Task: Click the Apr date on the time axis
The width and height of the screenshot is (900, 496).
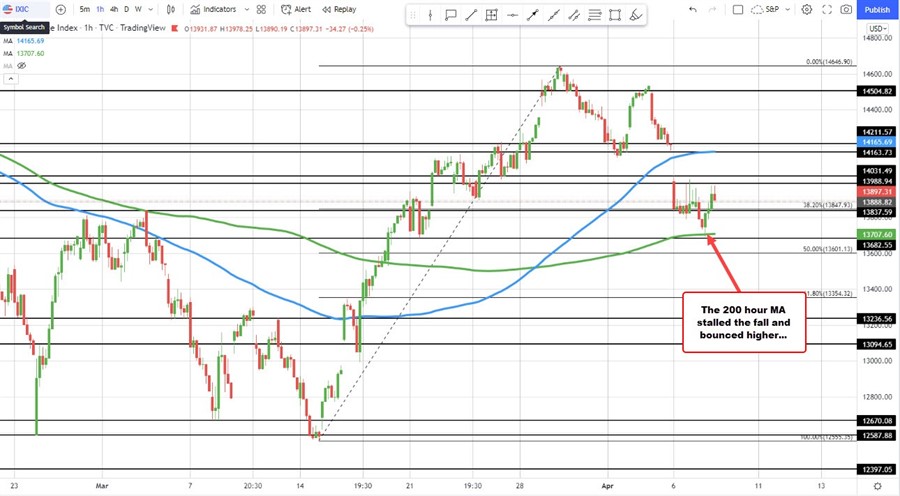Action: 608,486
